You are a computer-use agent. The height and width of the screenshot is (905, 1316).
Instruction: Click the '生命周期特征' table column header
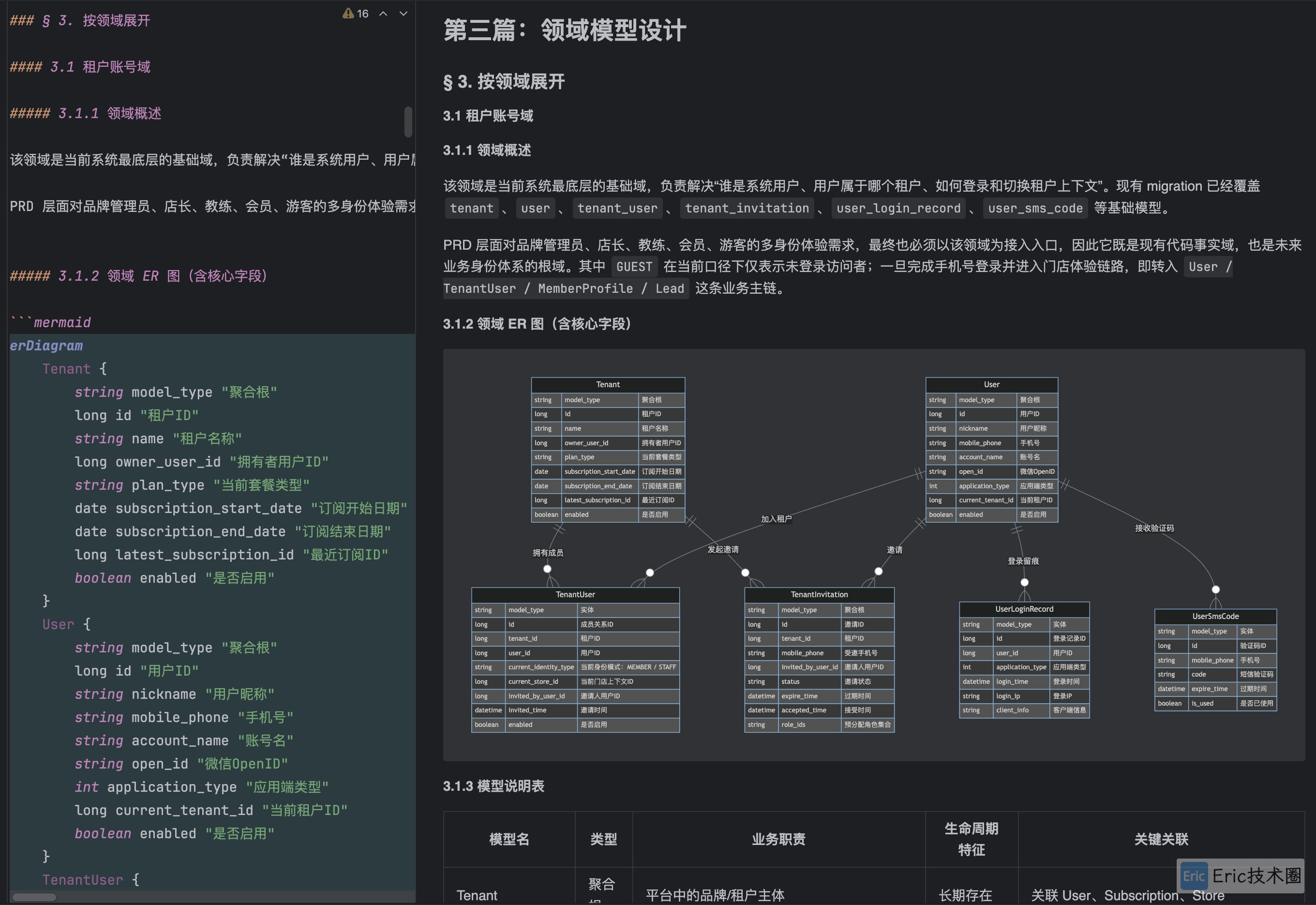(x=972, y=839)
